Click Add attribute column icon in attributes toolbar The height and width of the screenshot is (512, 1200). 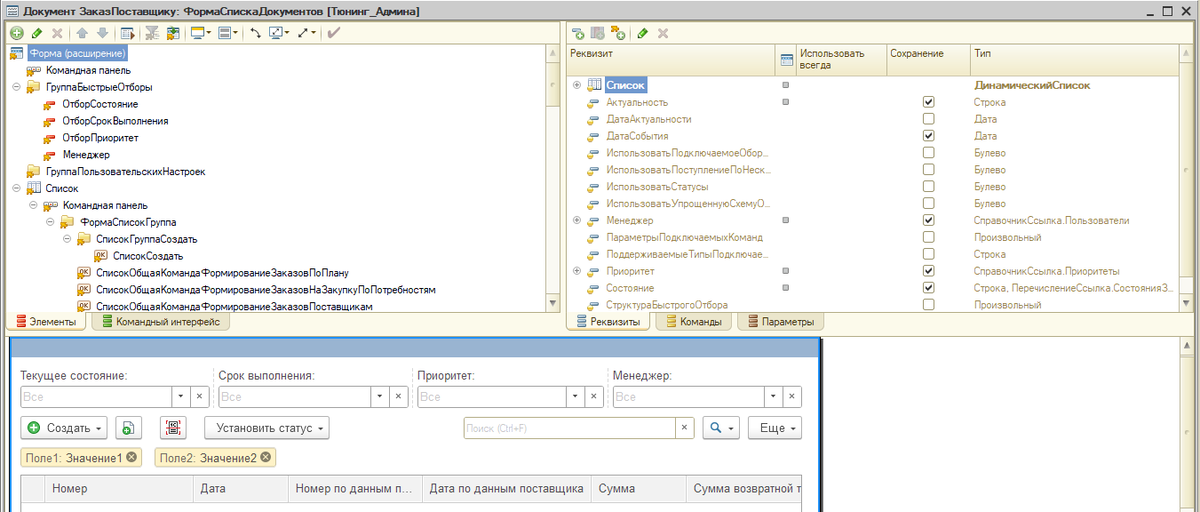[x=597, y=33]
